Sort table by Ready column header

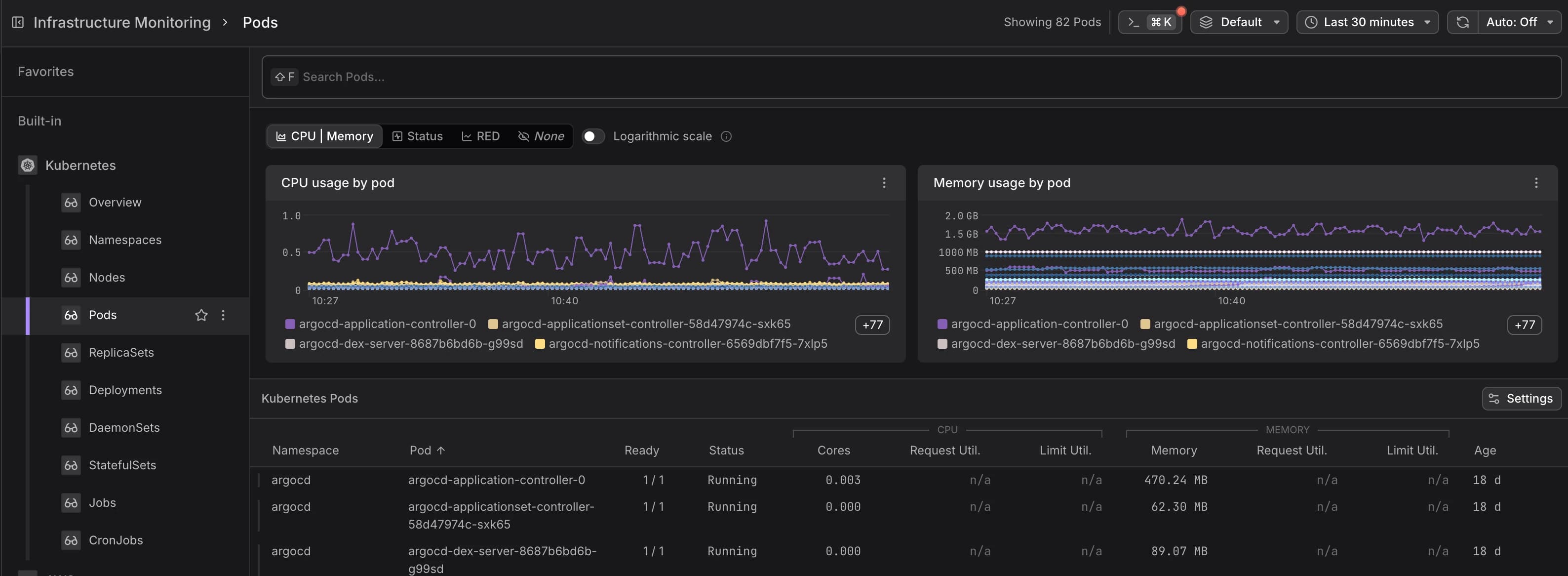point(641,451)
